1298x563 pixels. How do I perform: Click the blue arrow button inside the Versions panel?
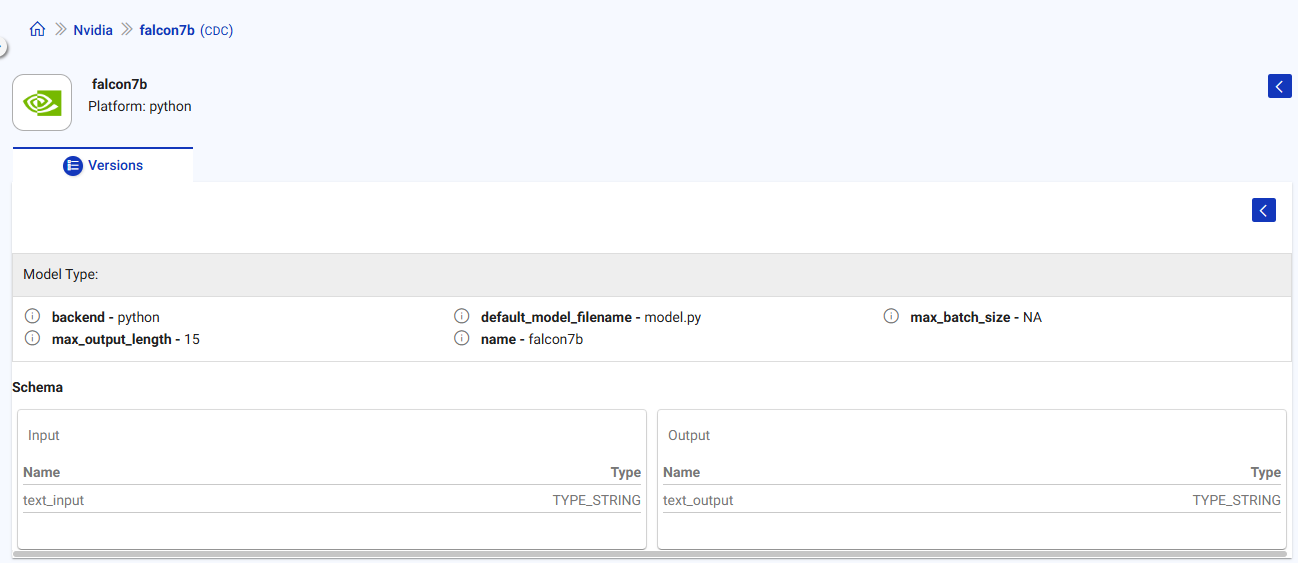(1263, 210)
